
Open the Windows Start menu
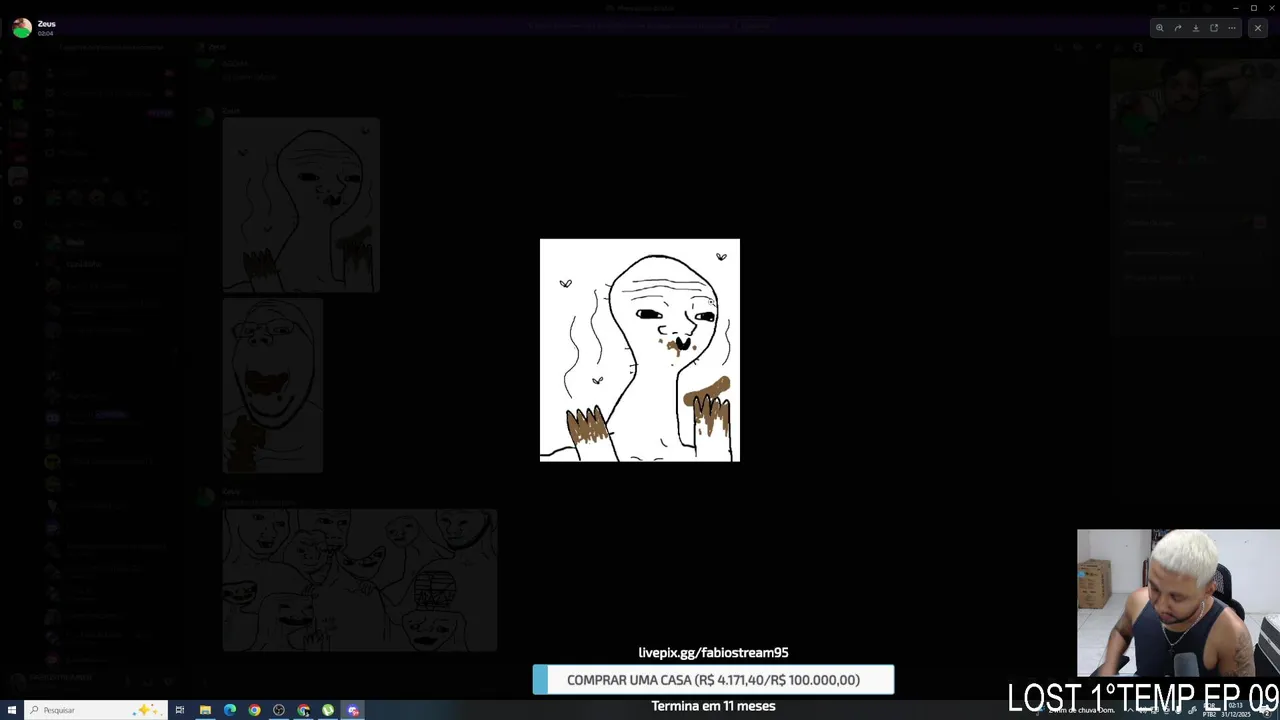coord(12,710)
